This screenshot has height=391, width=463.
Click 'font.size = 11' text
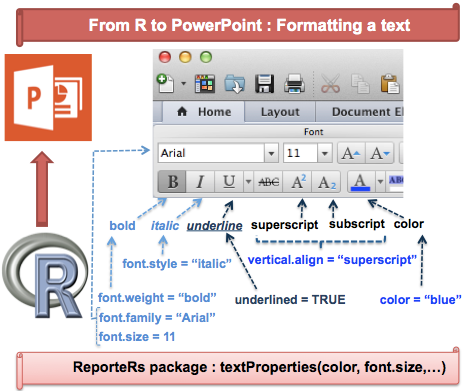[x=137, y=337]
